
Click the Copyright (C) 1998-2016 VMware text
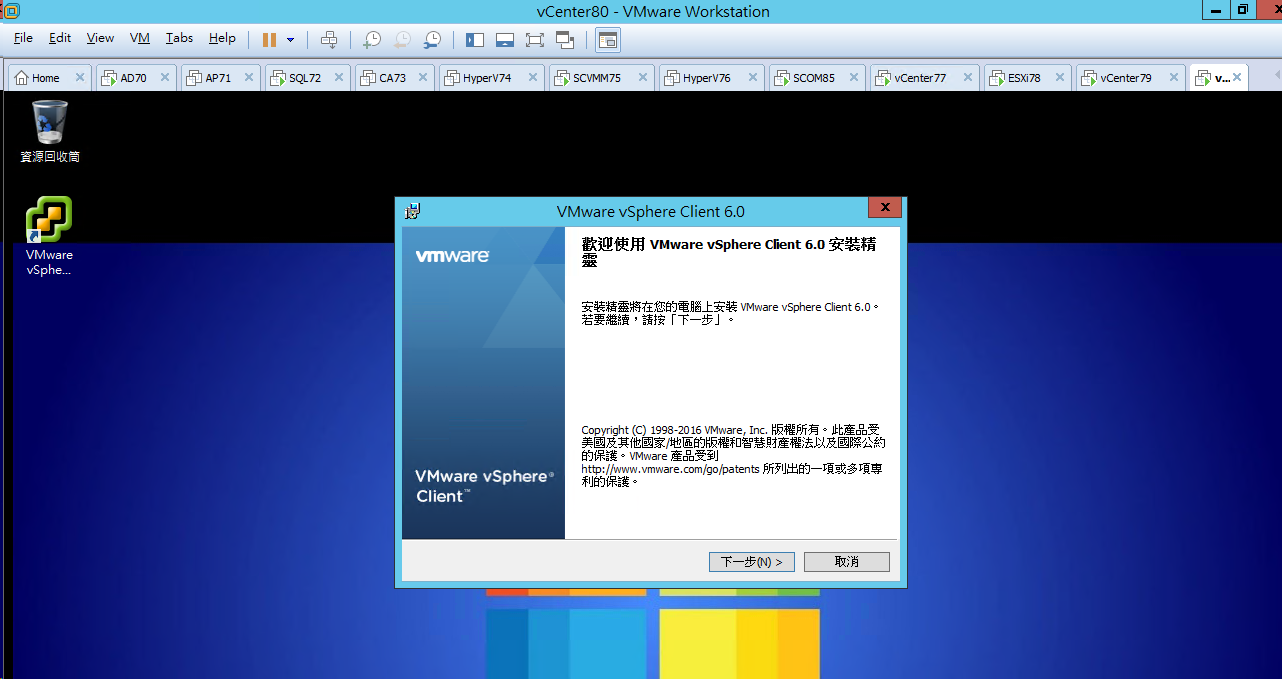(673, 430)
